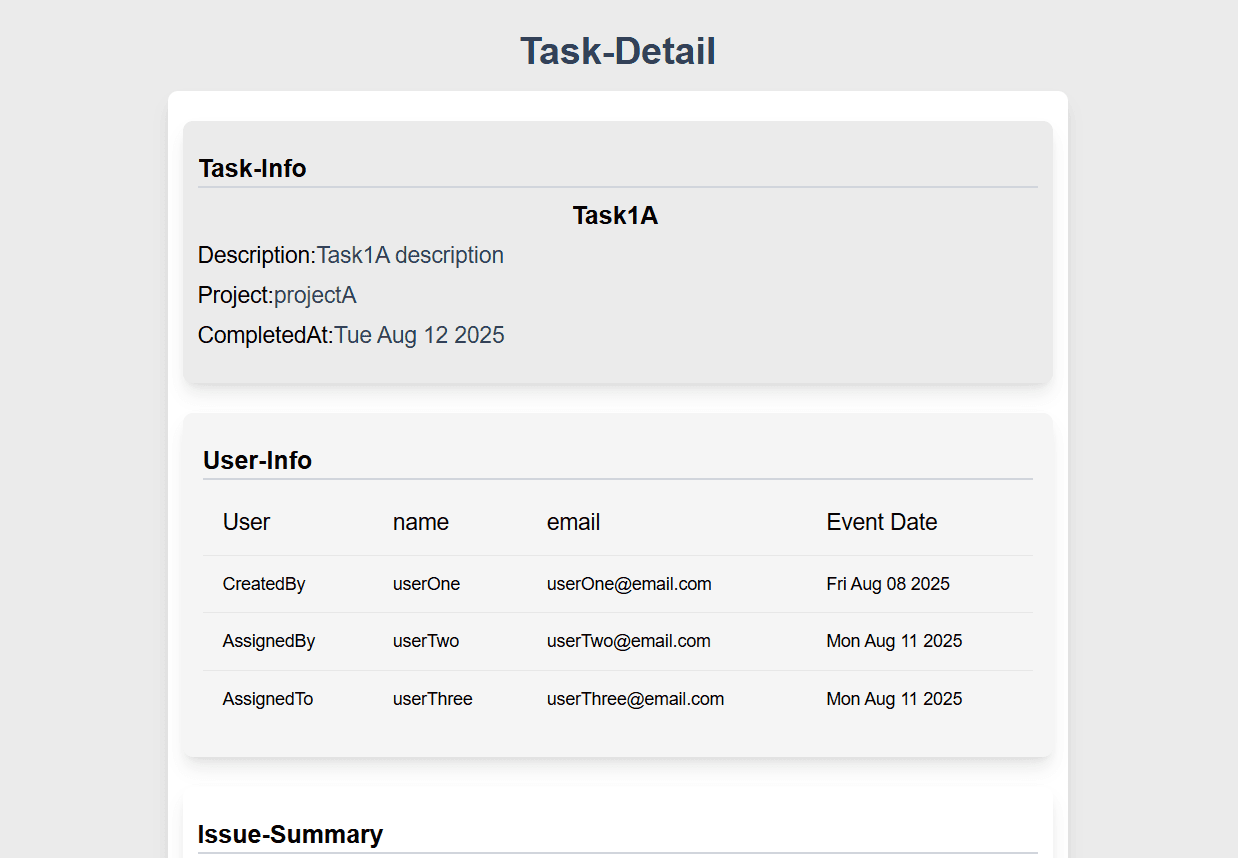Click the userThree@email.com address
Screen dimensions: 1238x858
pos(635,699)
